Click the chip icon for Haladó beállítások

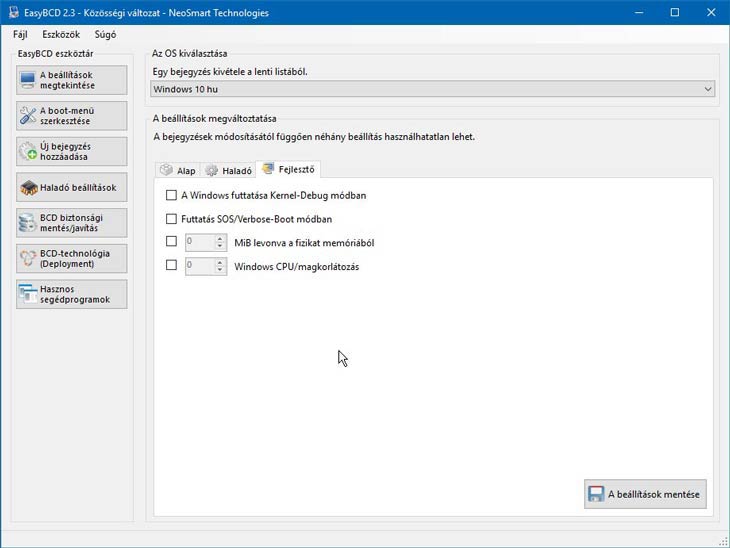click(x=28, y=187)
